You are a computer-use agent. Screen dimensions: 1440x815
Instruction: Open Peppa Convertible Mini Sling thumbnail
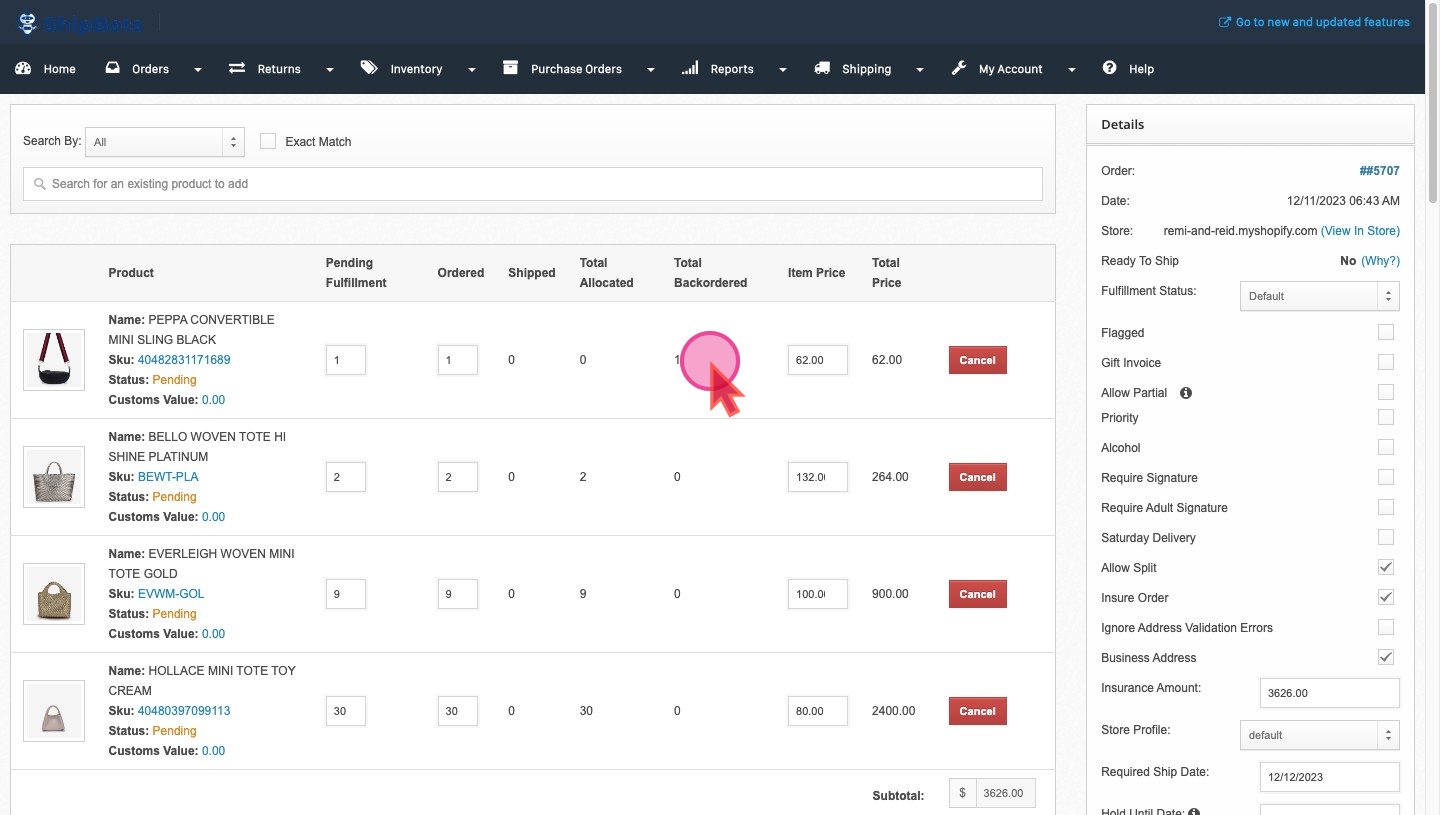pos(54,360)
